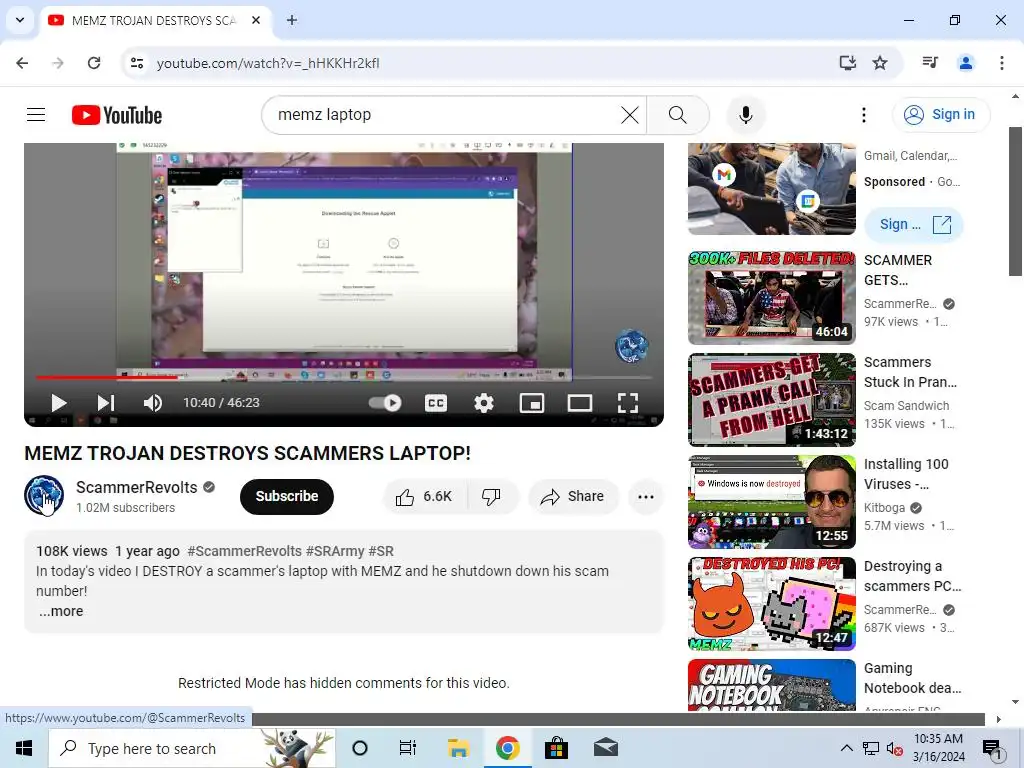Open 'Installing 100 Viruses' video thumbnail
1024x768 pixels.
771,502
